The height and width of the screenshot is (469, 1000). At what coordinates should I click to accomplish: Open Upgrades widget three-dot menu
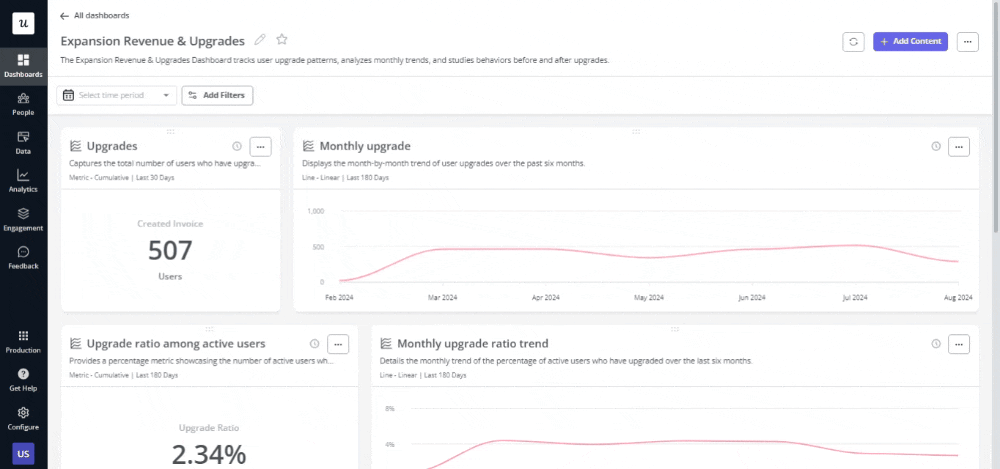(x=260, y=146)
